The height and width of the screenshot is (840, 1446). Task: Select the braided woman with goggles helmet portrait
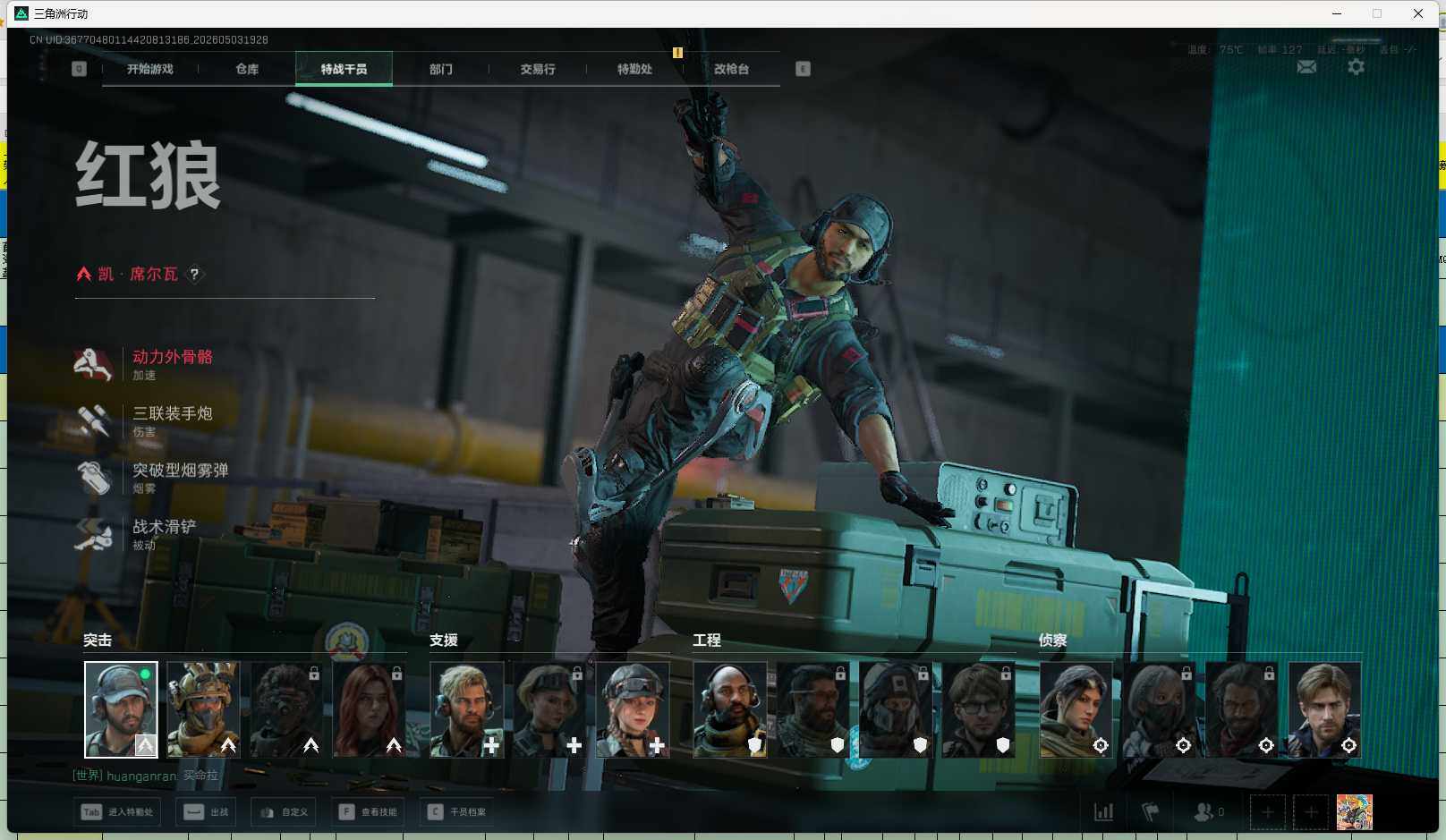[633, 709]
